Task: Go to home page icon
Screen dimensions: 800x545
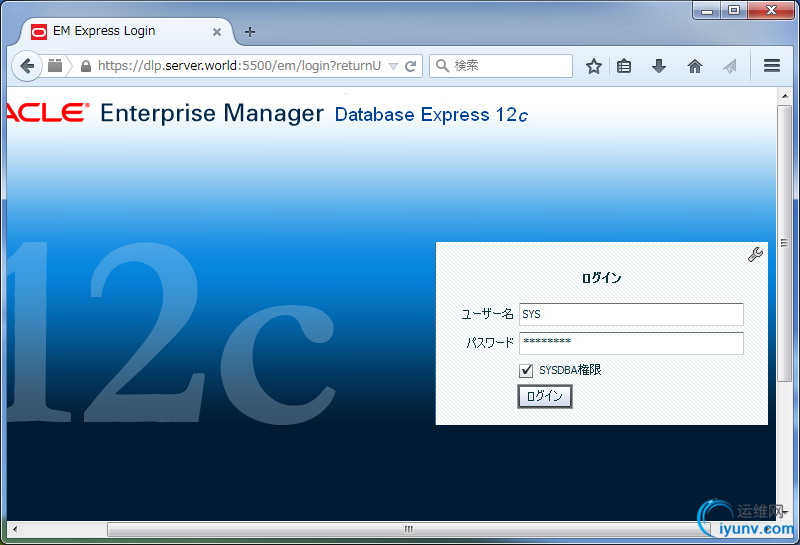Action: click(x=695, y=66)
